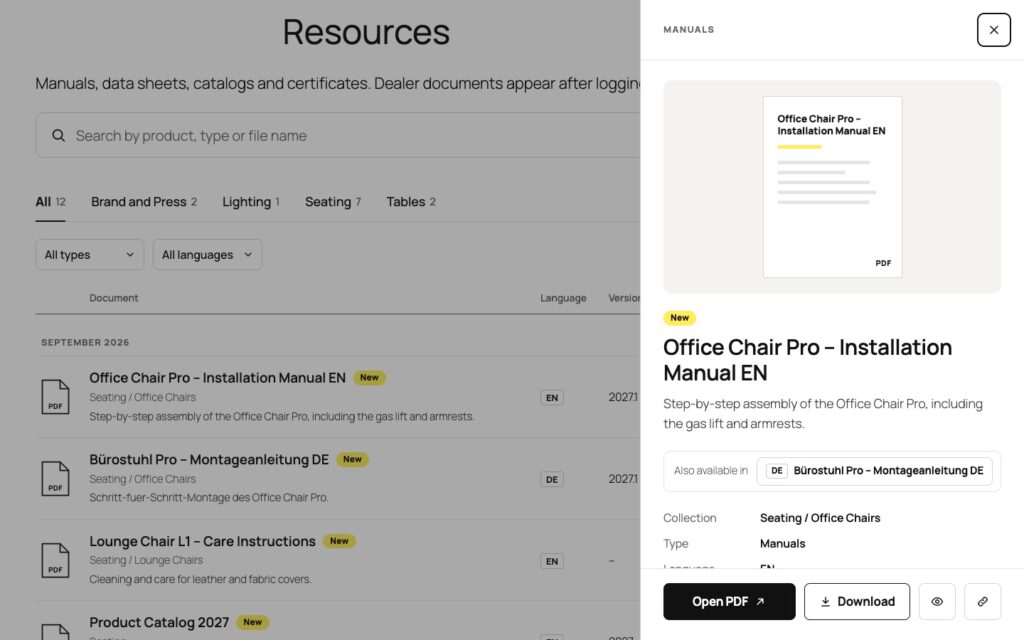Image resolution: width=1024 pixels, height=640 pixels.
Task: Open Lounge Chair L1 – Care Instructions row
Action: (x=338, y=560)
